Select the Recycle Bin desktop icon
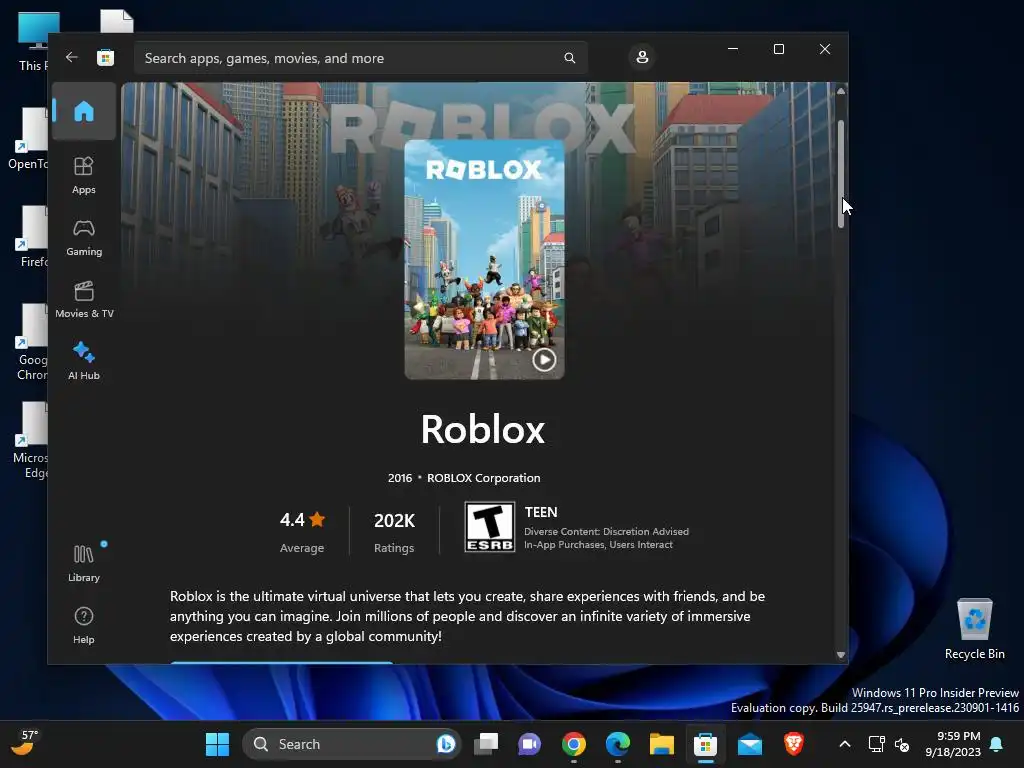This screenshot has width=1024, height=768. (x=974, y=630)
